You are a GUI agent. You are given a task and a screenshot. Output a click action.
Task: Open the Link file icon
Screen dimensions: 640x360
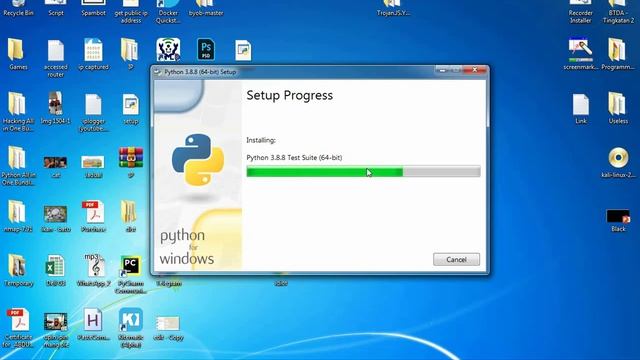580,109
